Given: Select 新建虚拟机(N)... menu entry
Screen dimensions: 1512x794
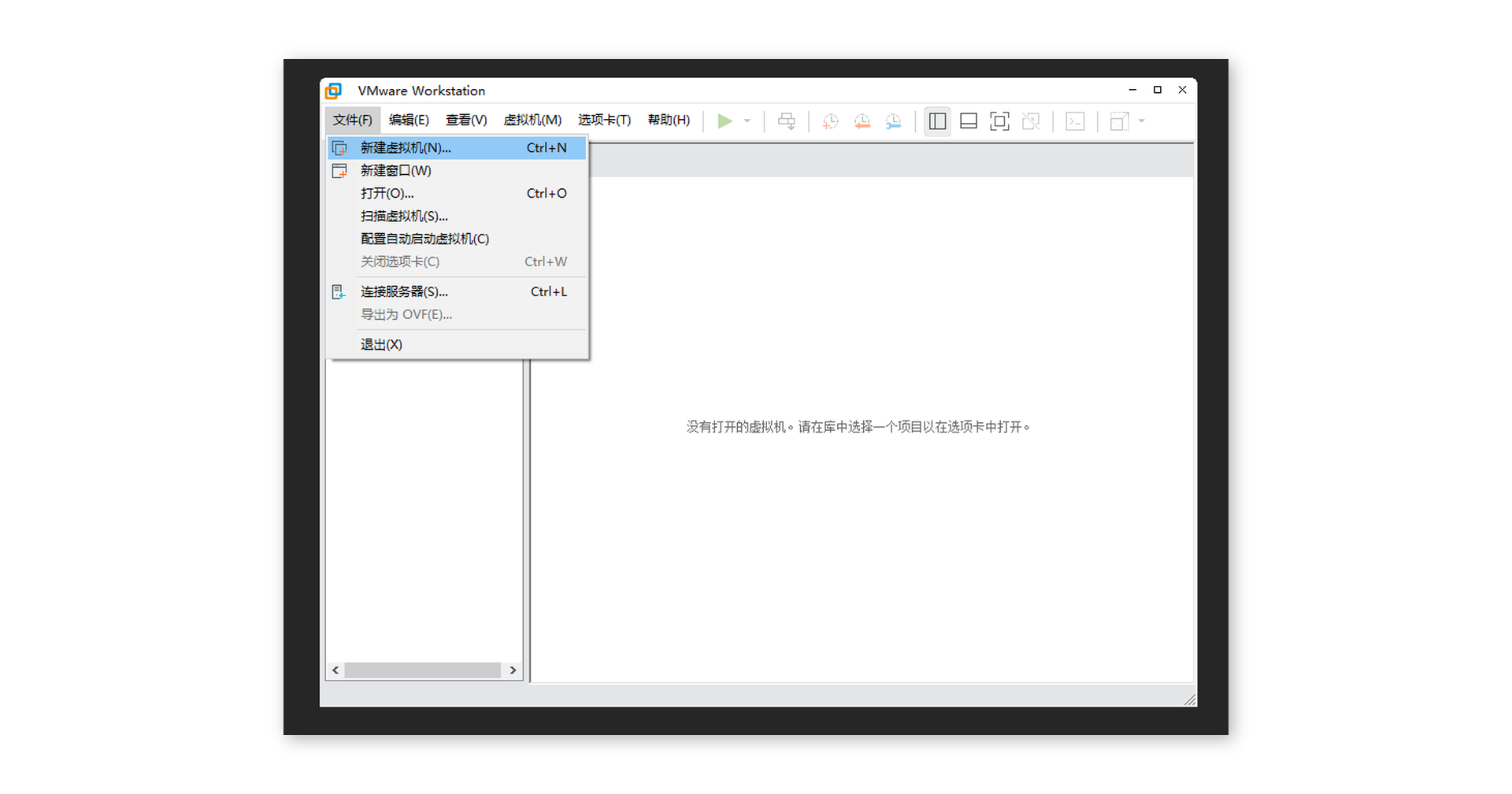Looking at the screenshot, I should [x=457, y=148].
